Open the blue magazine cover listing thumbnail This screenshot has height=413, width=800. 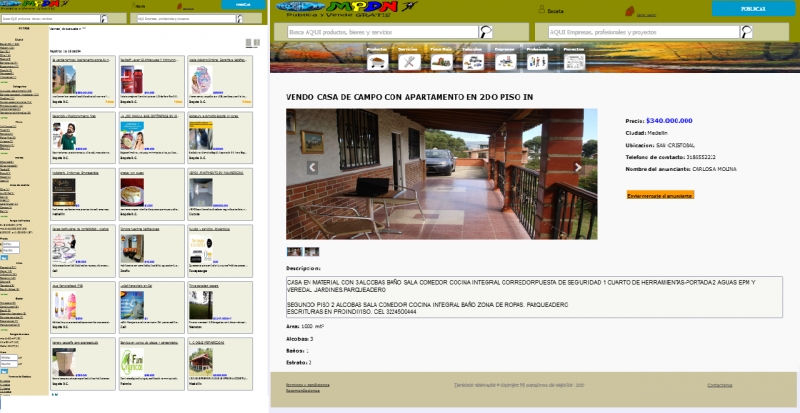[x=132, y=305]
